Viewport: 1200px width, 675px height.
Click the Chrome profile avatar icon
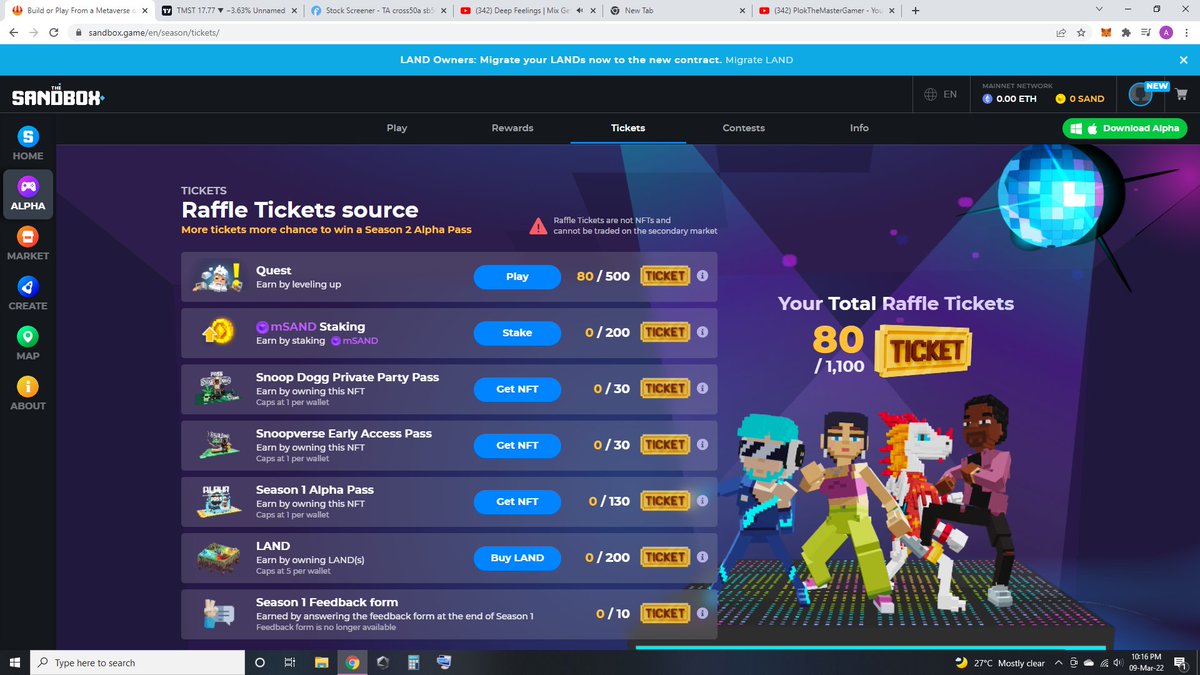click(x=1166, y=32)
